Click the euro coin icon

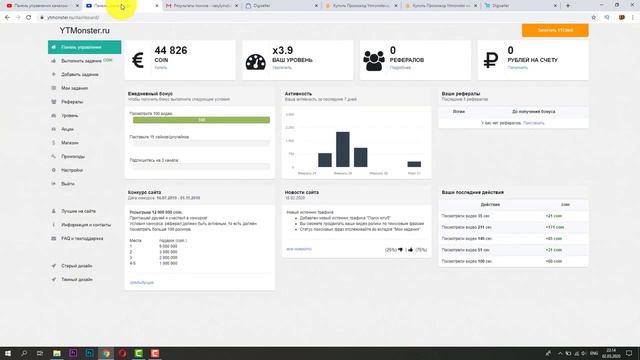138,60
